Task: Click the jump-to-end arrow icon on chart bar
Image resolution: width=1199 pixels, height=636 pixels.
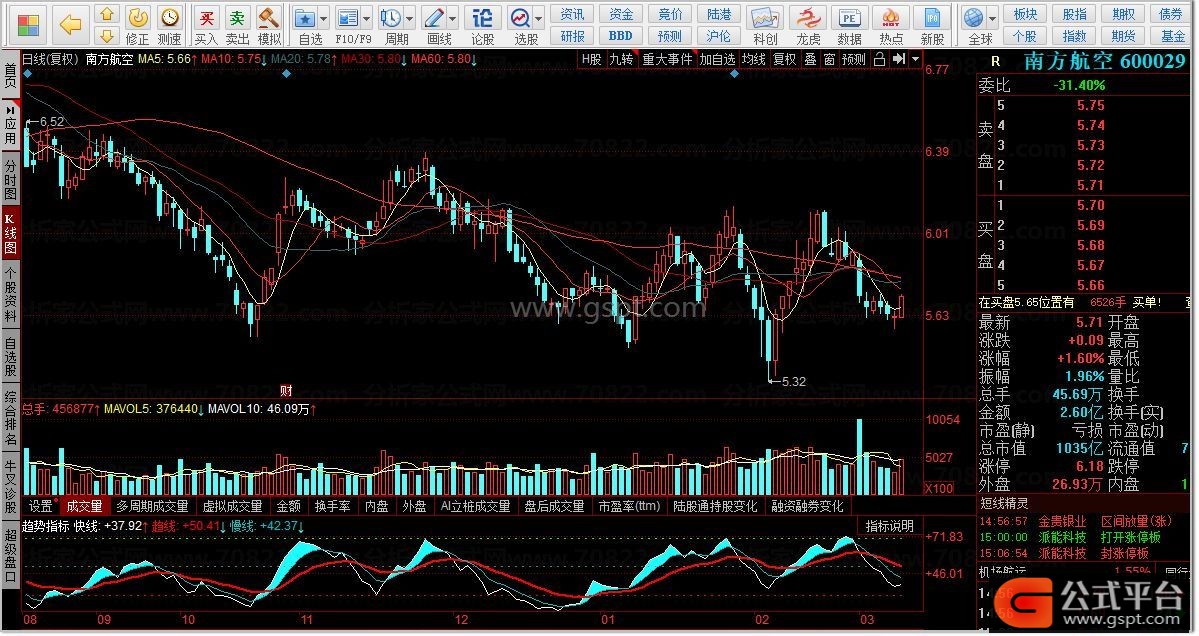Action: pyautogui.click(x=898, y=60)
